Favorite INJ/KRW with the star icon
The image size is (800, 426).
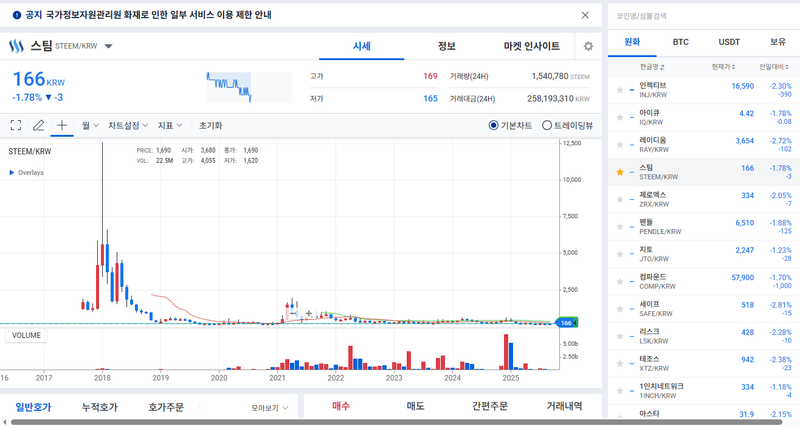pos(620,90)
